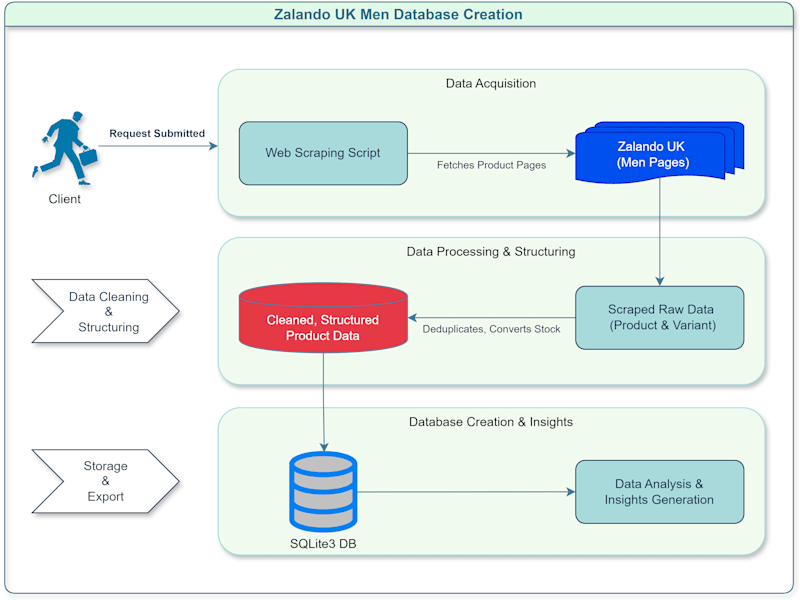Image resolution: width=800 pixels, height=600 pixels.
Task: Select the SQLite3 DB cylinder icon
Action: [x=323, y=492]
